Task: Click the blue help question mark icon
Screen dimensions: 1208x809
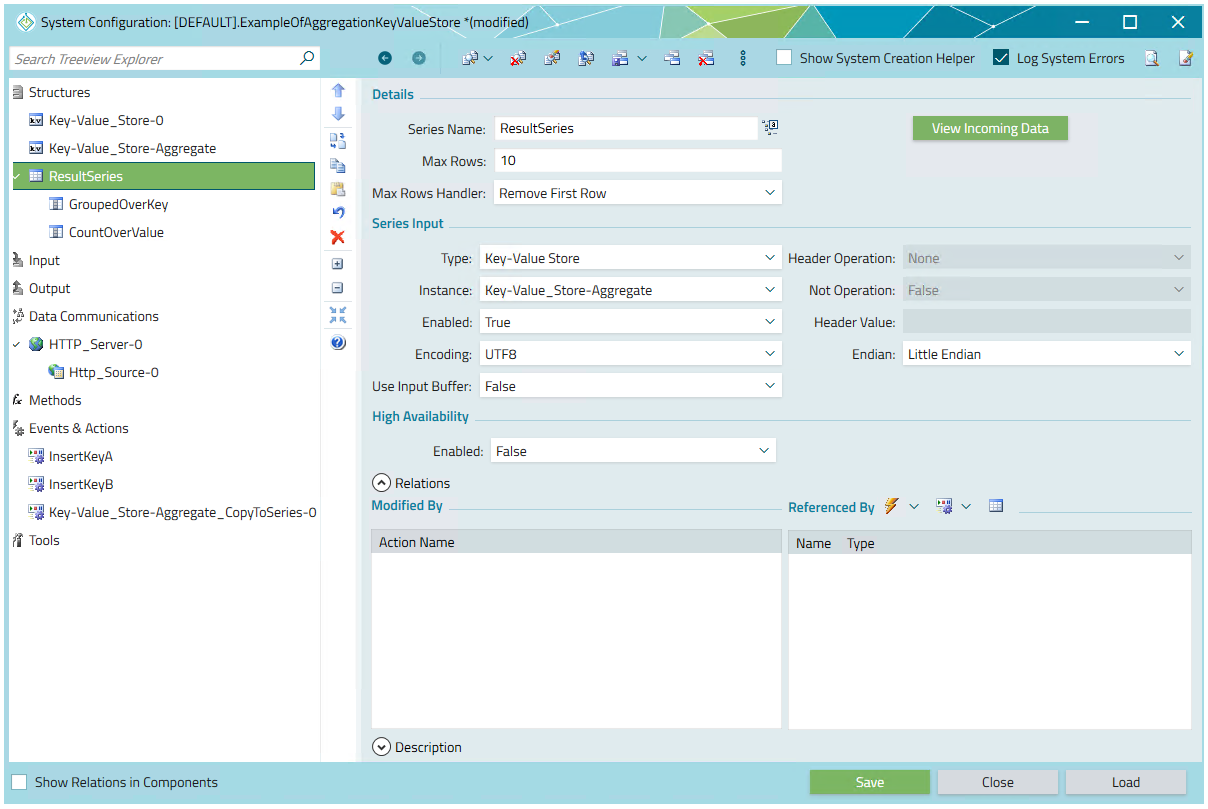Action: 338,342
